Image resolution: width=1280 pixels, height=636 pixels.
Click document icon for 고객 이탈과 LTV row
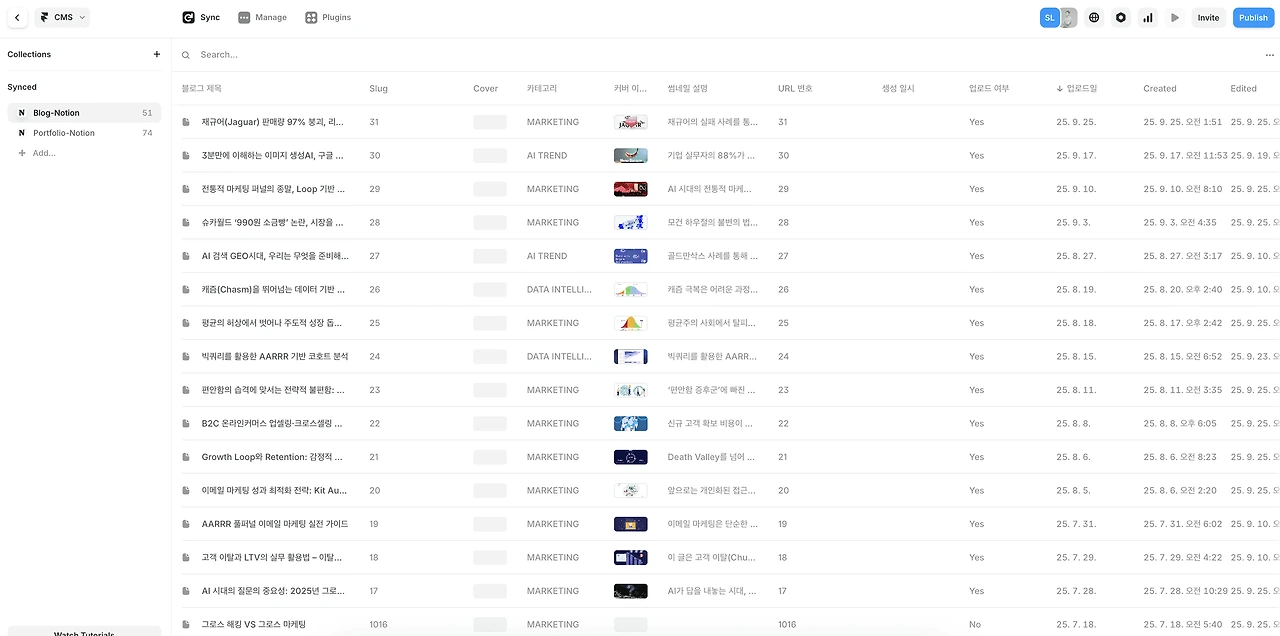186,558
